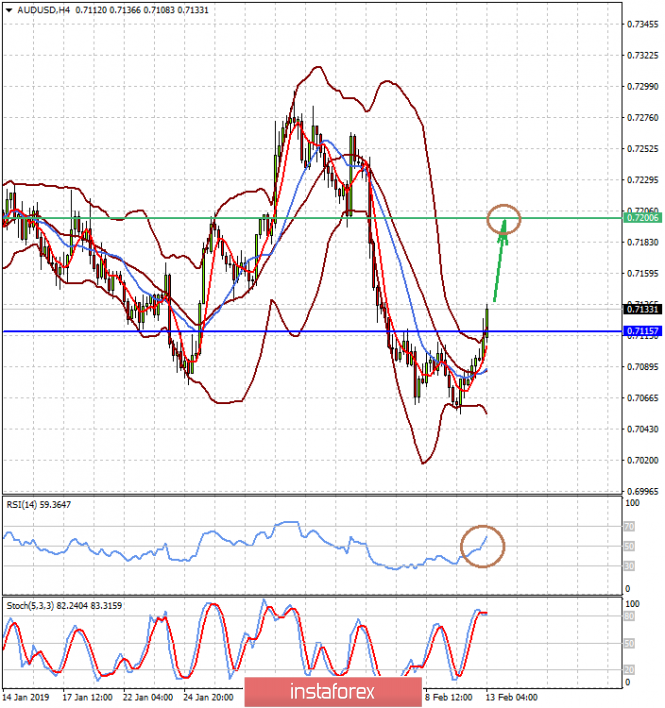Select the 8 Feb 12:00 time label
The height and width of the screenshot is (708, 665).
448,698
